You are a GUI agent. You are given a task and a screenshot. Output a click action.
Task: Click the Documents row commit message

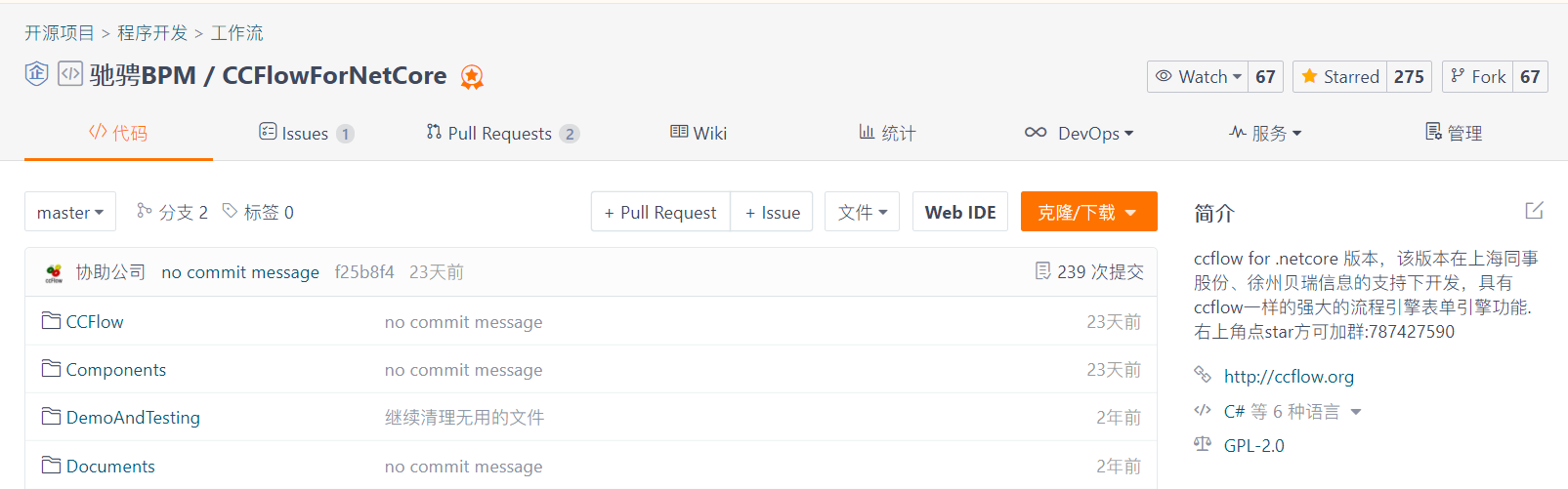coord(463,466)
